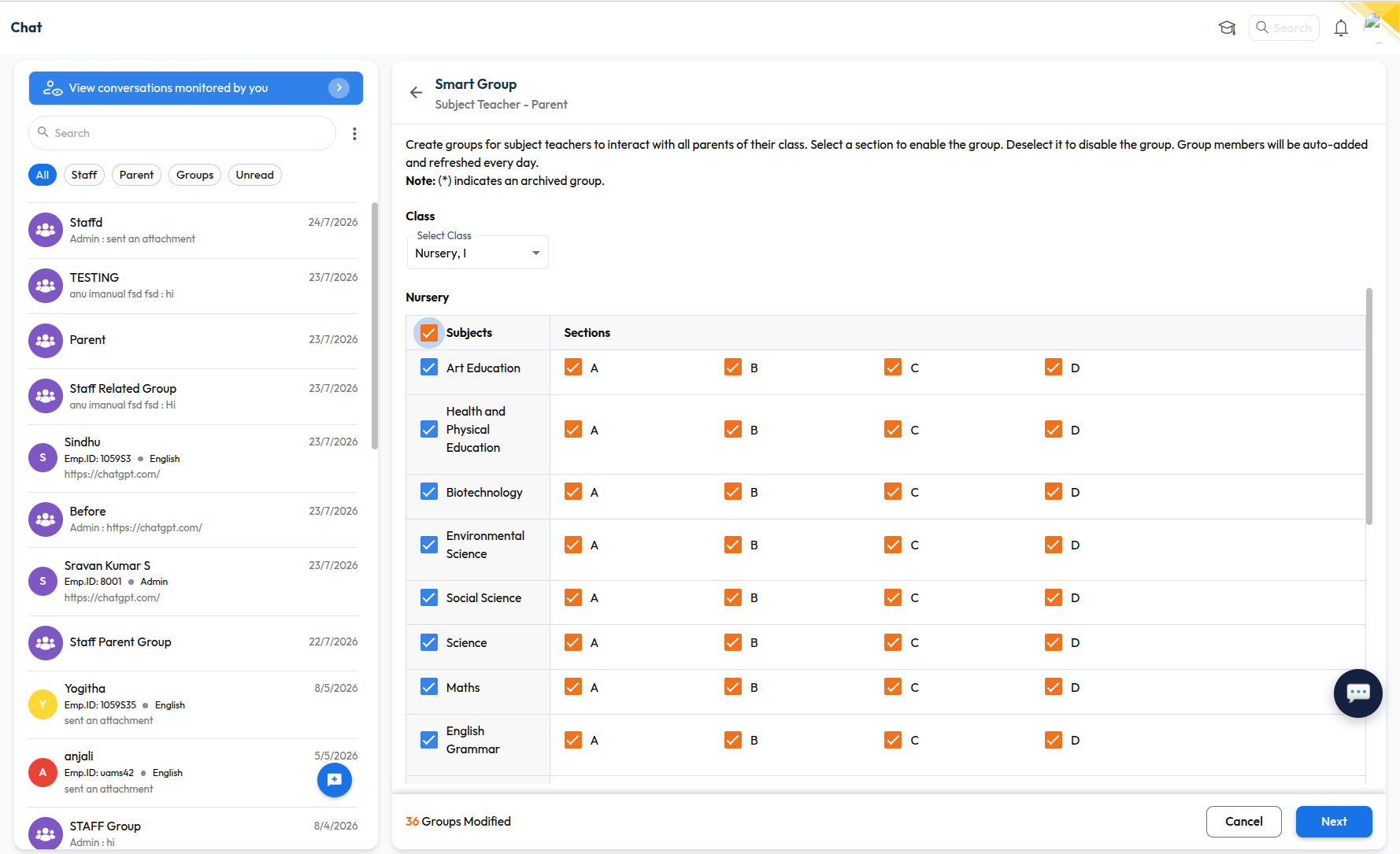
Task: Click the Staffd group avatar
Action: [46, 230]
